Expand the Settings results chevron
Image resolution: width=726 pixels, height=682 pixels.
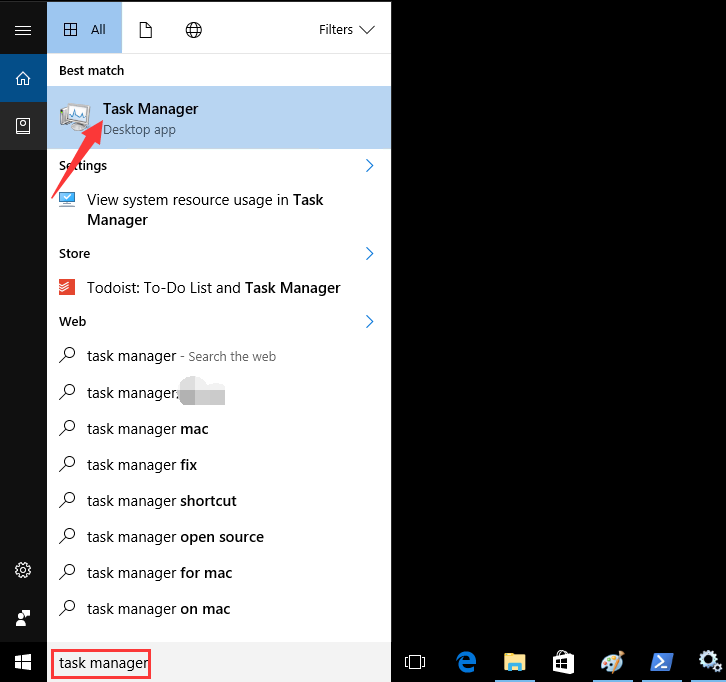coord(369,165)
